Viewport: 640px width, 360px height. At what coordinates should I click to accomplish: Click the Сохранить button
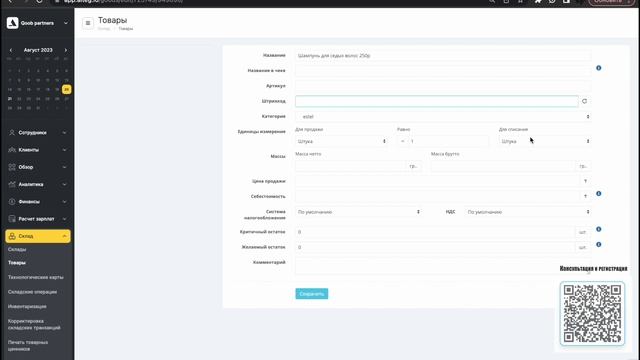(x=312, y=294)
